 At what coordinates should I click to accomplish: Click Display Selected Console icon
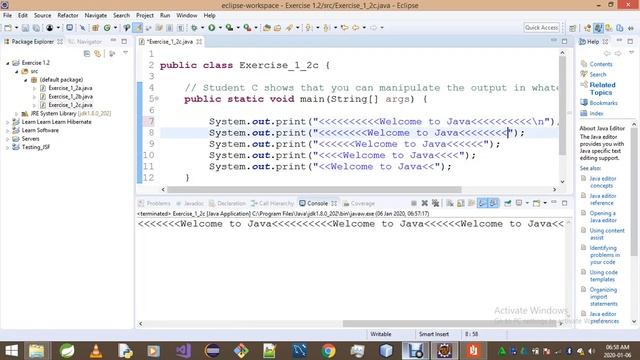coord(519,203)
